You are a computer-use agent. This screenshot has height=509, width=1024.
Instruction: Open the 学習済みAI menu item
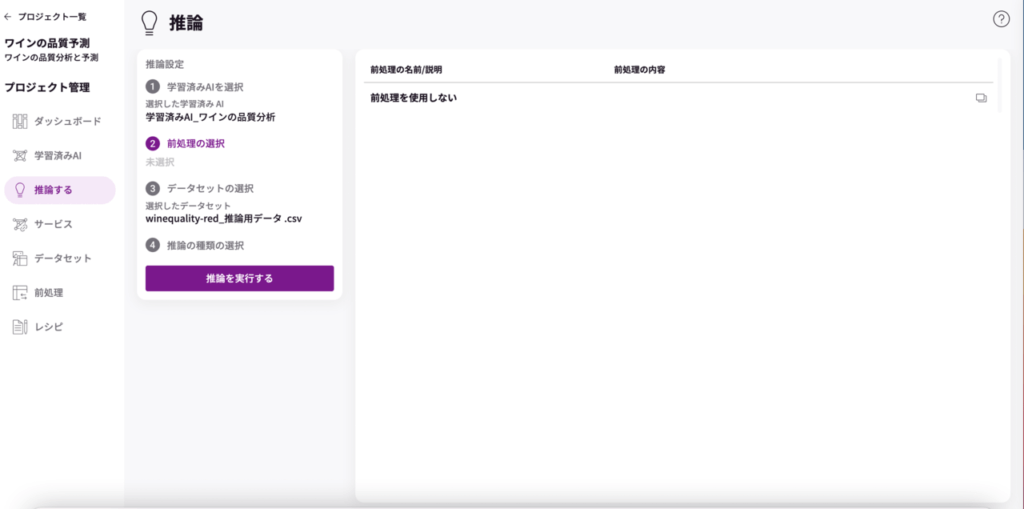pyautogui.click(x=59, y=156)
